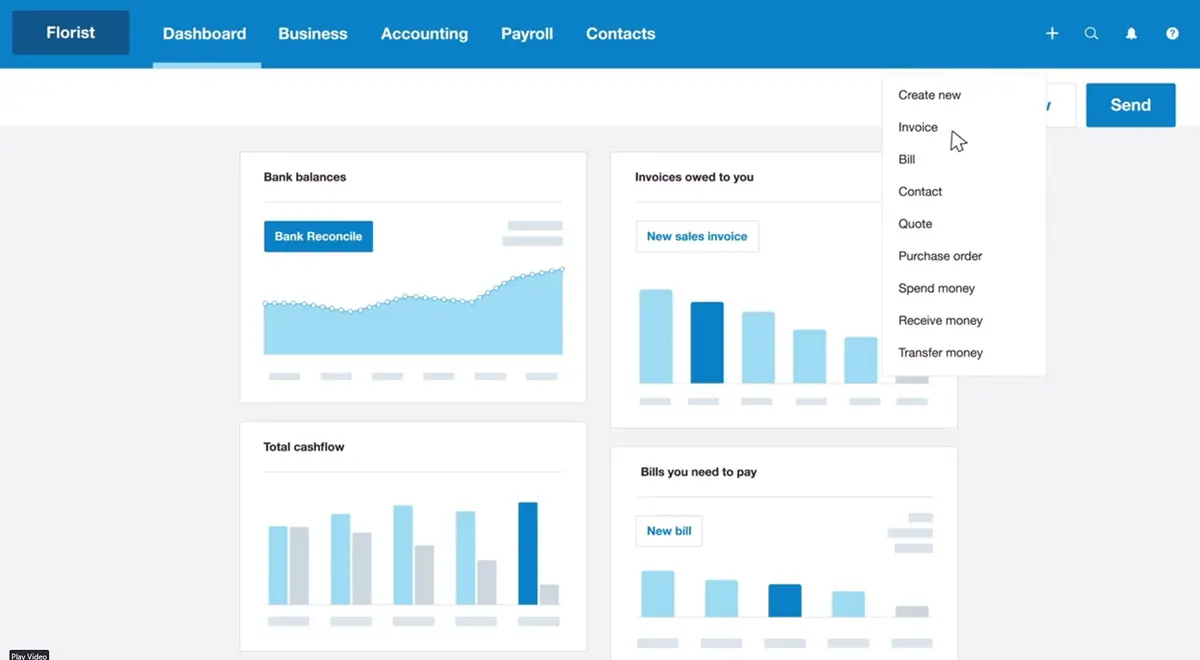Open the help question mark icon
Image resolution: width=1200 pixels, height=660 pixels.
point(1171,33)
